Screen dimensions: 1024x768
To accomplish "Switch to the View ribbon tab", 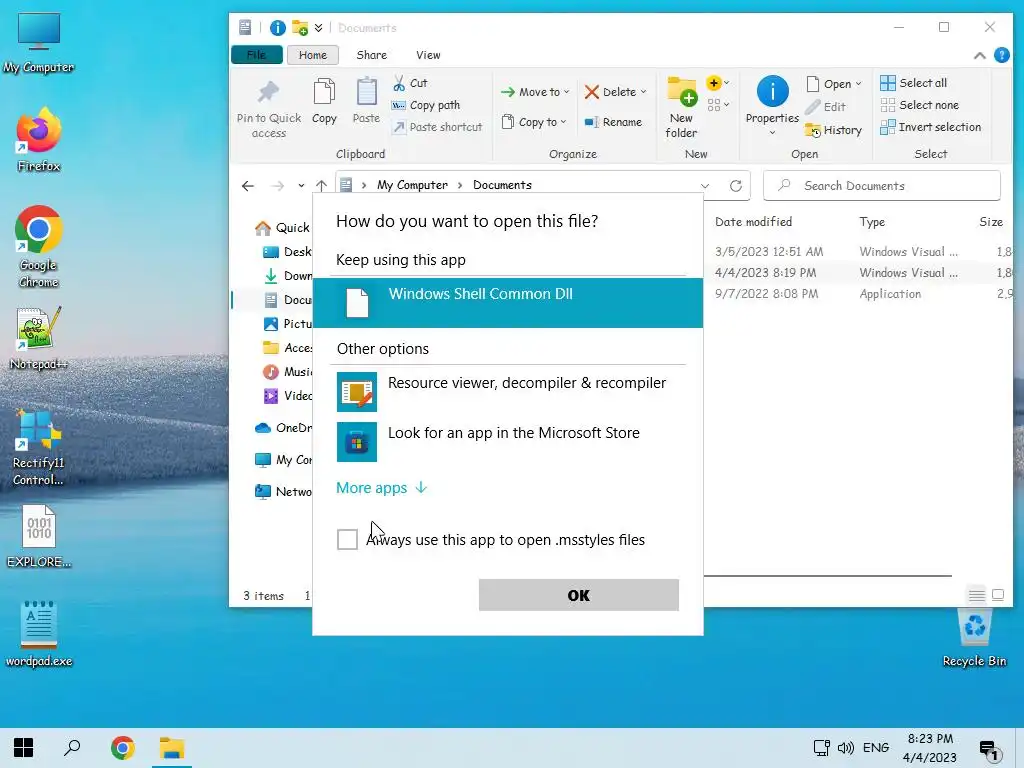I will click(x=428, y=55).
